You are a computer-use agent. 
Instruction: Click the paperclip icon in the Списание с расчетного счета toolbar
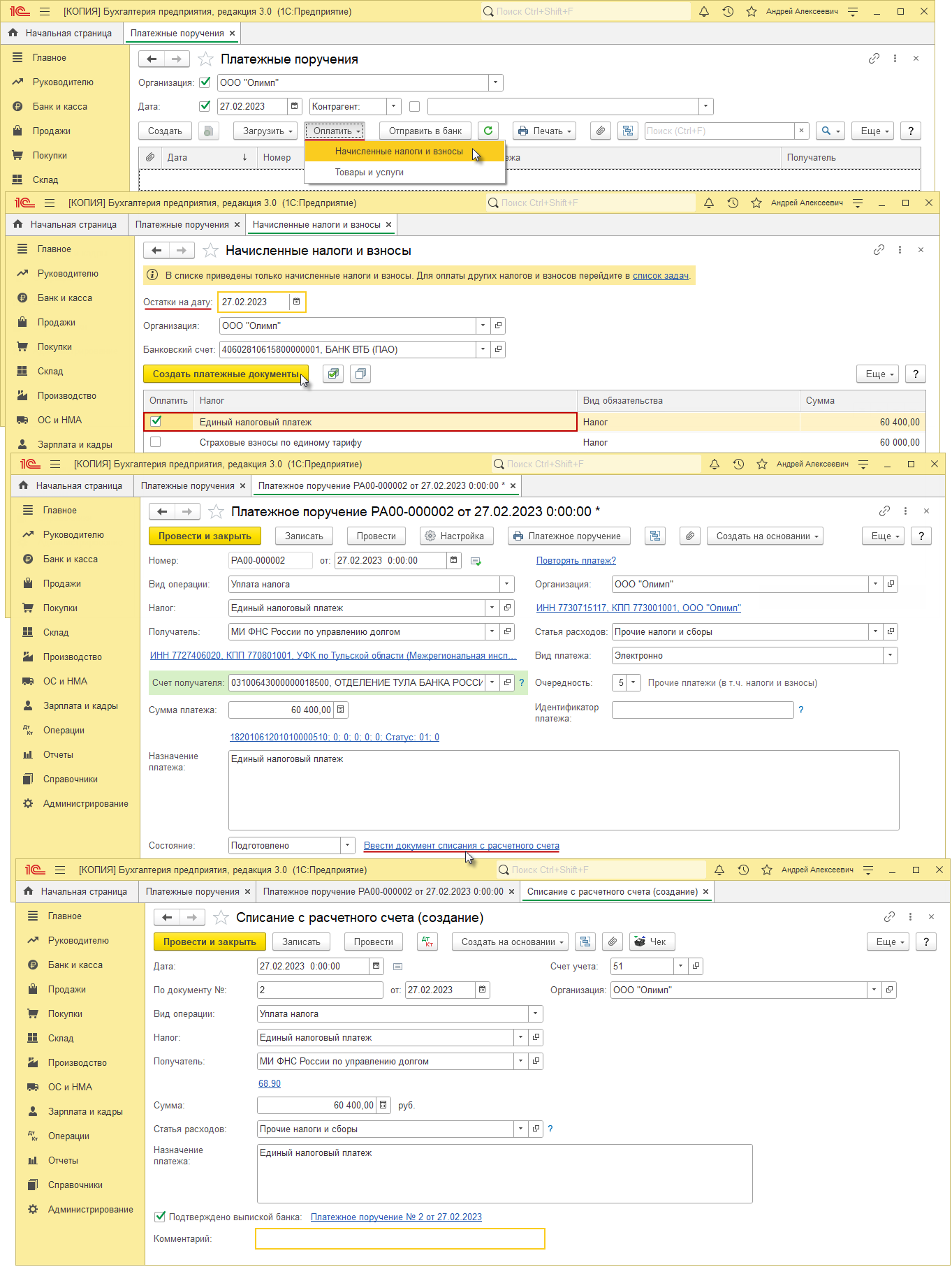(613, 942)
